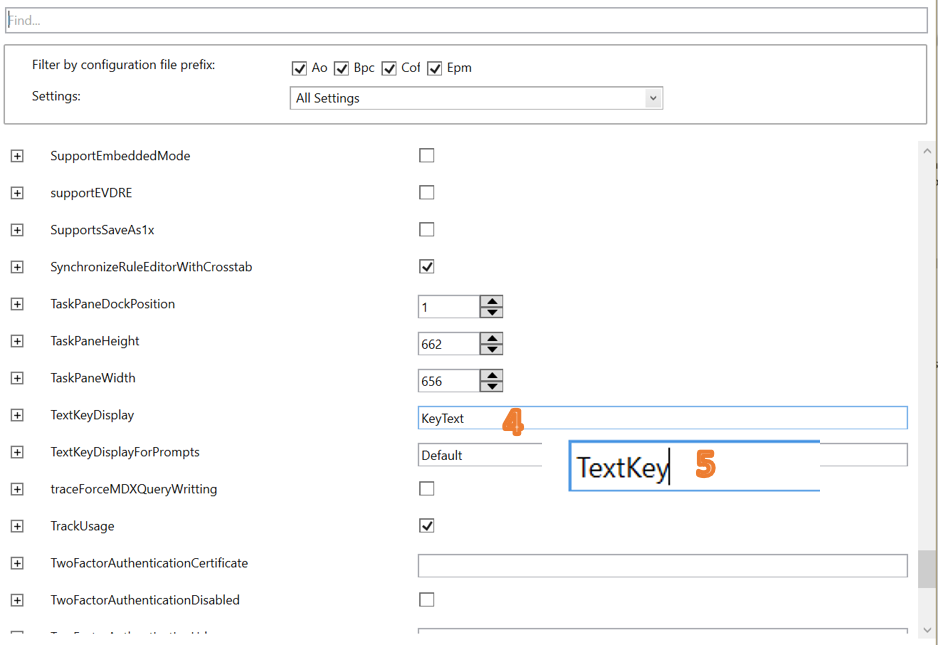Expand the TaskPaneHeight setting row
This screenshot has width=938, height=645.
[x=17, y=342]
